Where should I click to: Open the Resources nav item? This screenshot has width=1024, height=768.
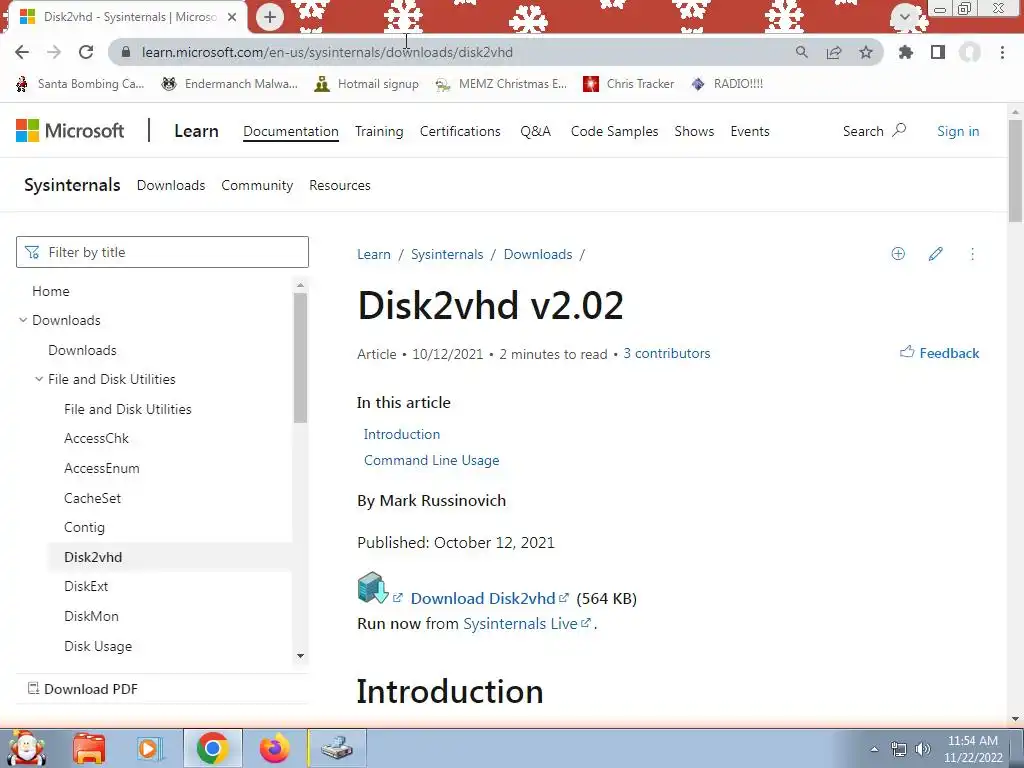pyautogui.click(x=340, y=185)
